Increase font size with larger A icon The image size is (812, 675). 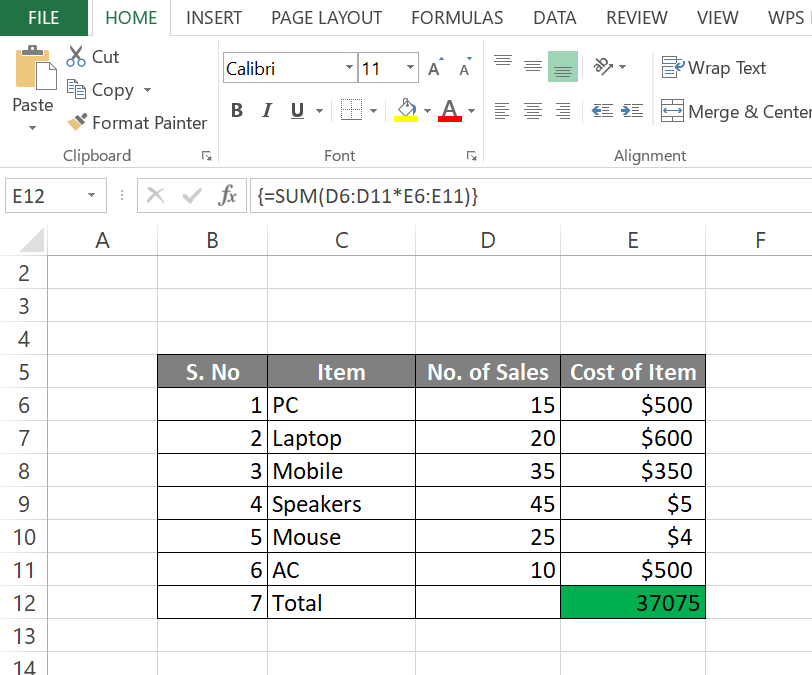434,69
